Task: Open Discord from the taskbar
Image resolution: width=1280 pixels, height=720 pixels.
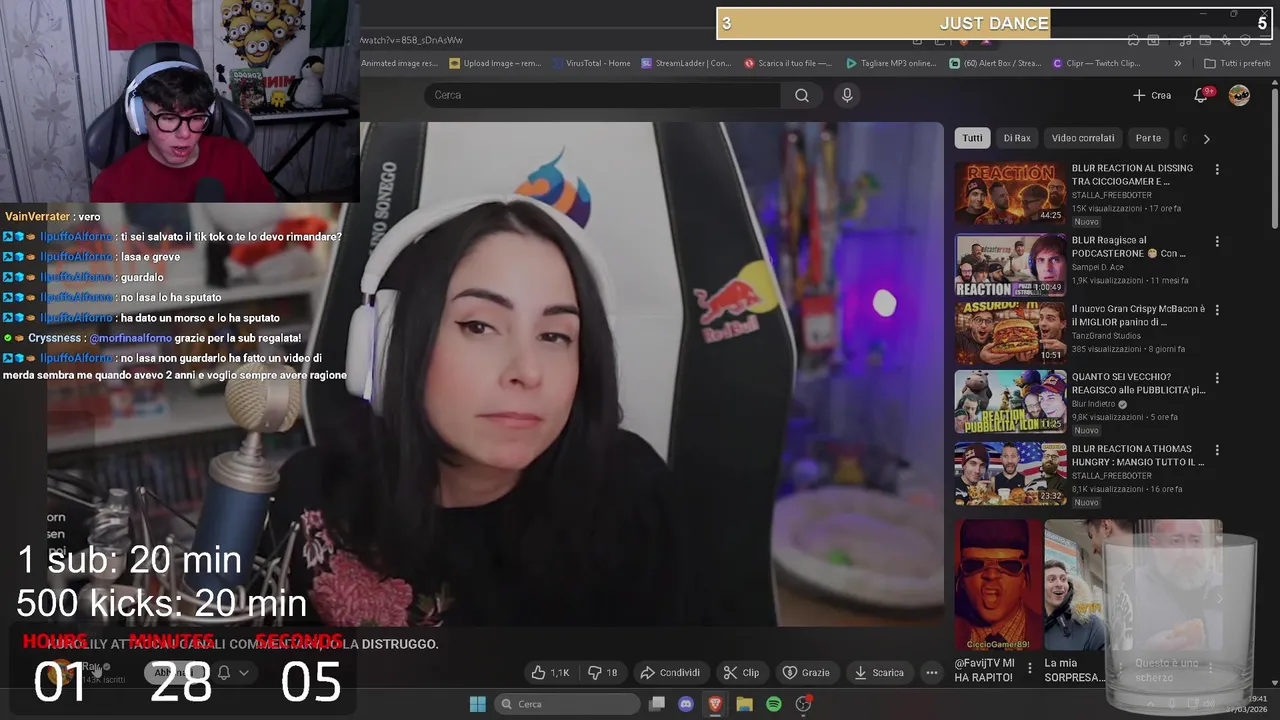Action: pos(686,704)
